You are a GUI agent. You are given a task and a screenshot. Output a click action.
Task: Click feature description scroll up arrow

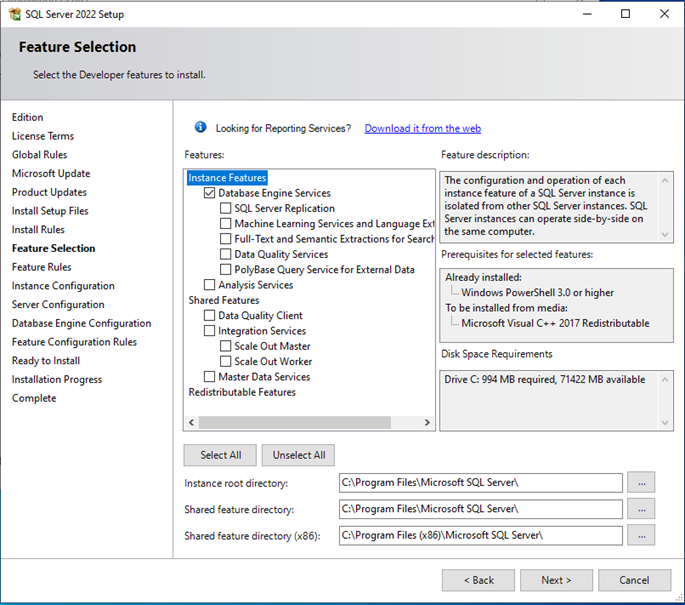(665, 180)
